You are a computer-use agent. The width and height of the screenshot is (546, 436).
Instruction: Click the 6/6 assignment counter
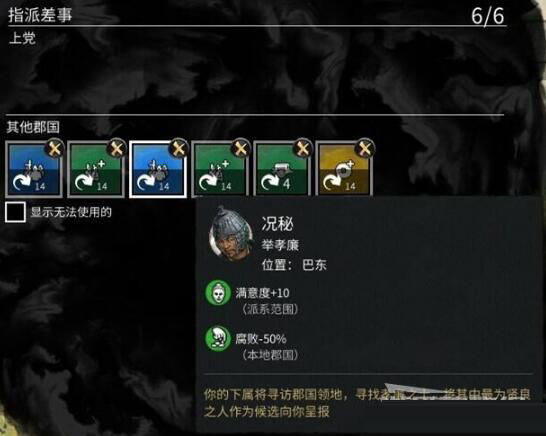tap(488, 16)
